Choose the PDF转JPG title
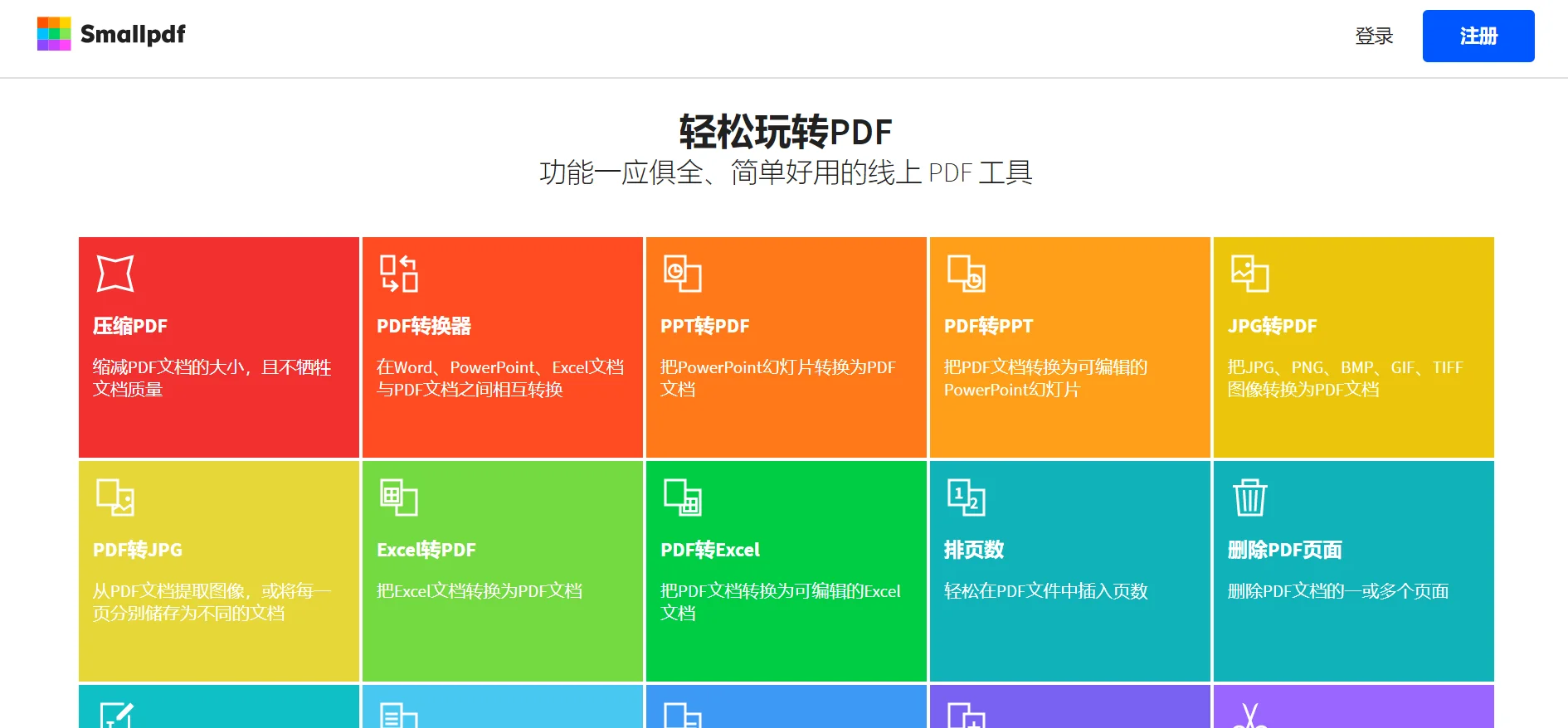The width and height of the screenshot is (1568, 728). coord(138,550)
